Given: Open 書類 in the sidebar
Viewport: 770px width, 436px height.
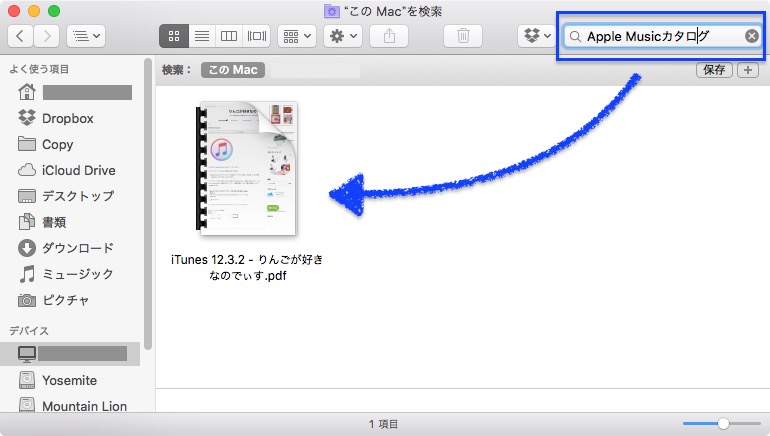Looking at the screenshot, I should coord(42,222).
